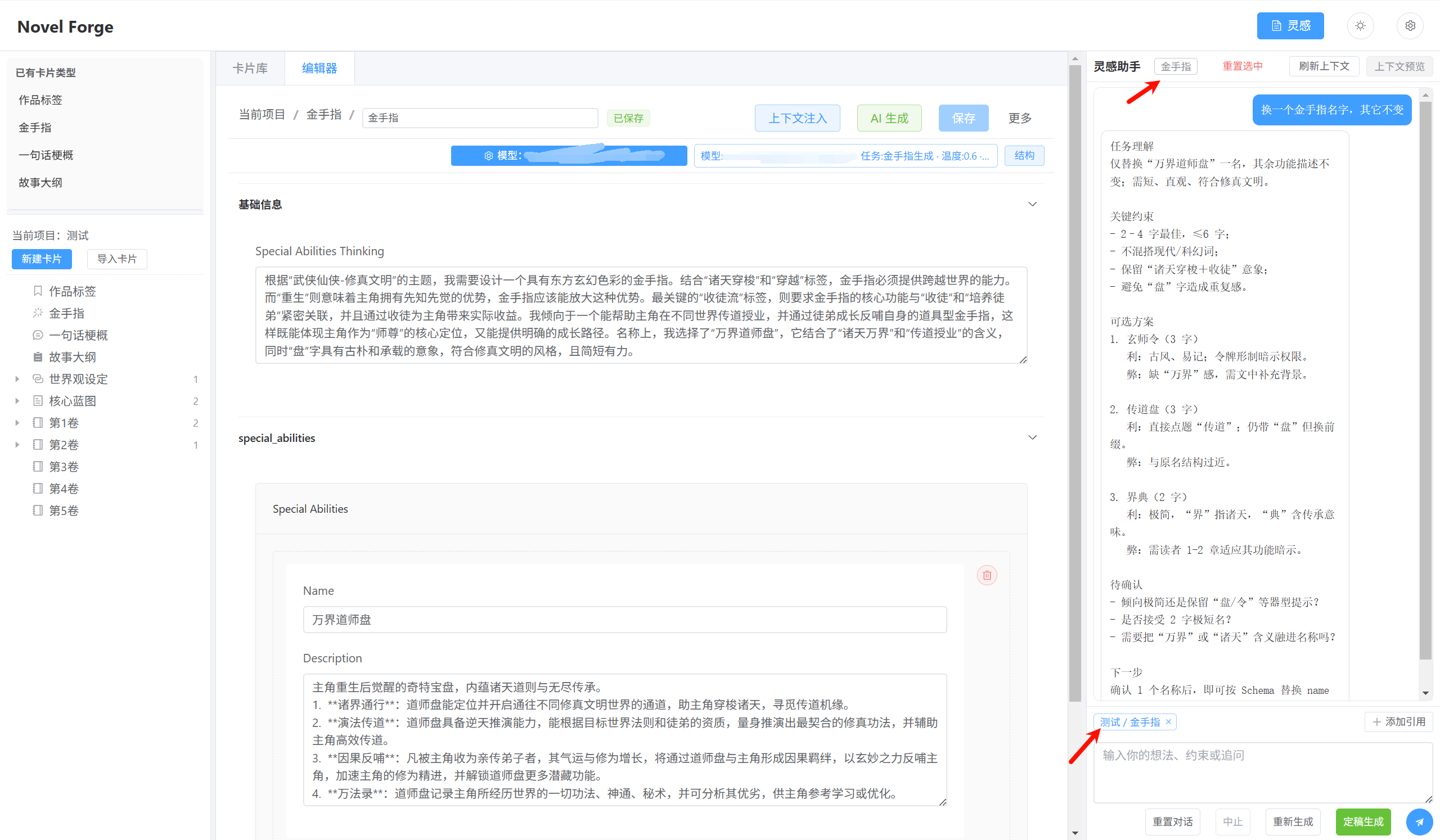The height and width of the screenshot is (840, 1440).
Task: Focus the chat input textarea
Action: [x=1263, y=773]
